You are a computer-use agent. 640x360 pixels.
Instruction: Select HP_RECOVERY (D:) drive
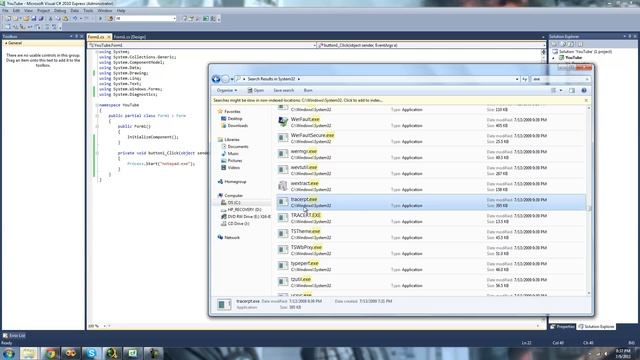click(241, 209)
